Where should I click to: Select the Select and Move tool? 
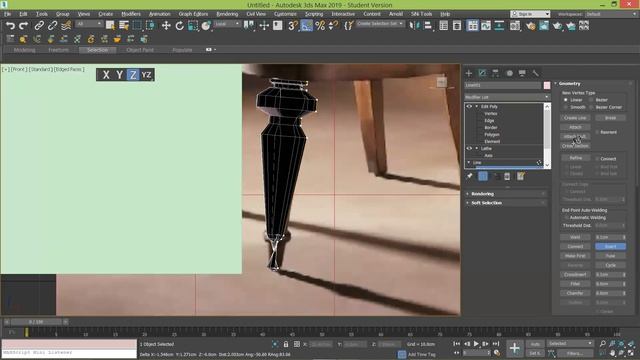(166, 26)
